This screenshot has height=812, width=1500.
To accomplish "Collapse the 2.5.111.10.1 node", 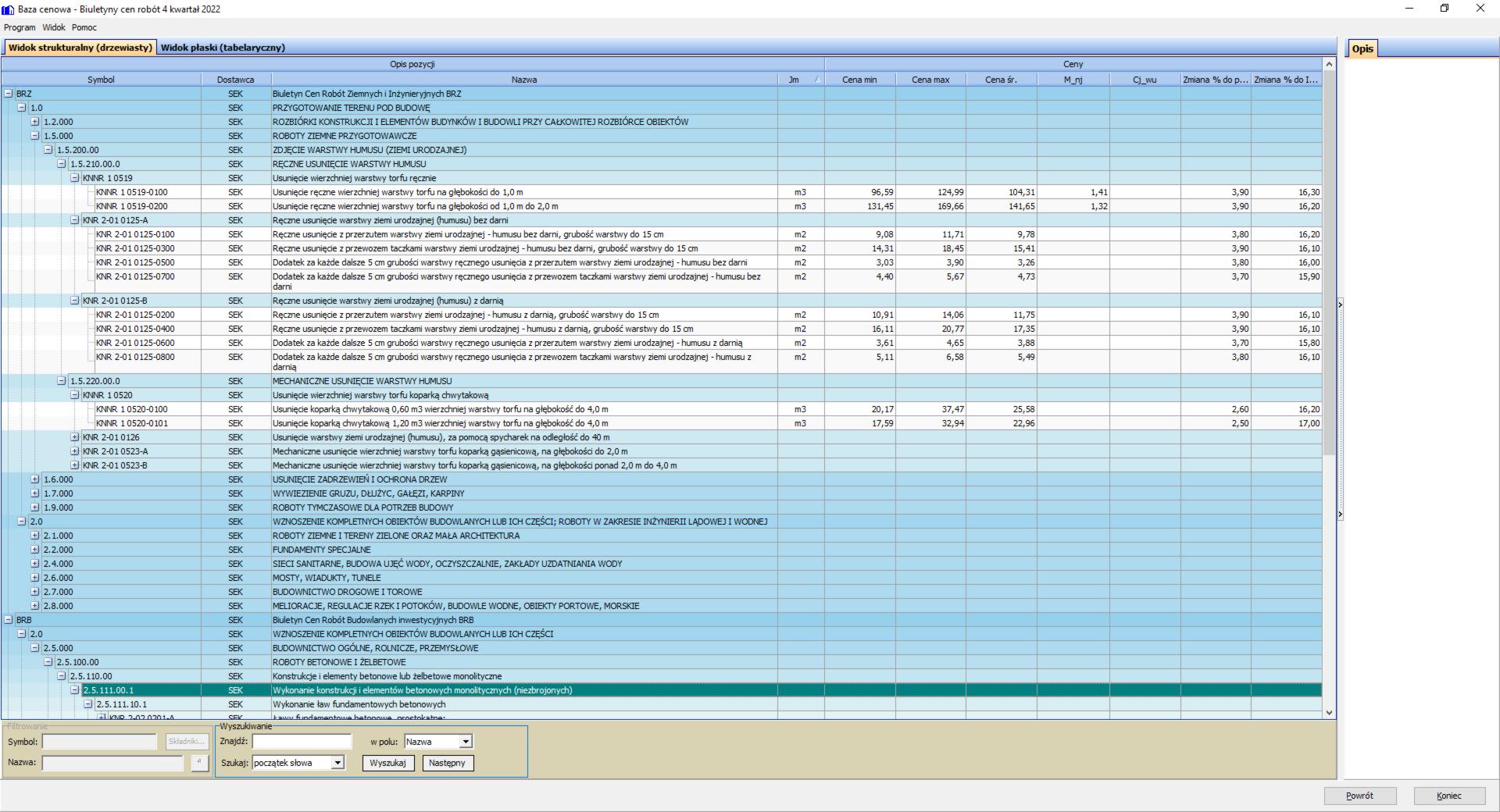I will [88, 704].
